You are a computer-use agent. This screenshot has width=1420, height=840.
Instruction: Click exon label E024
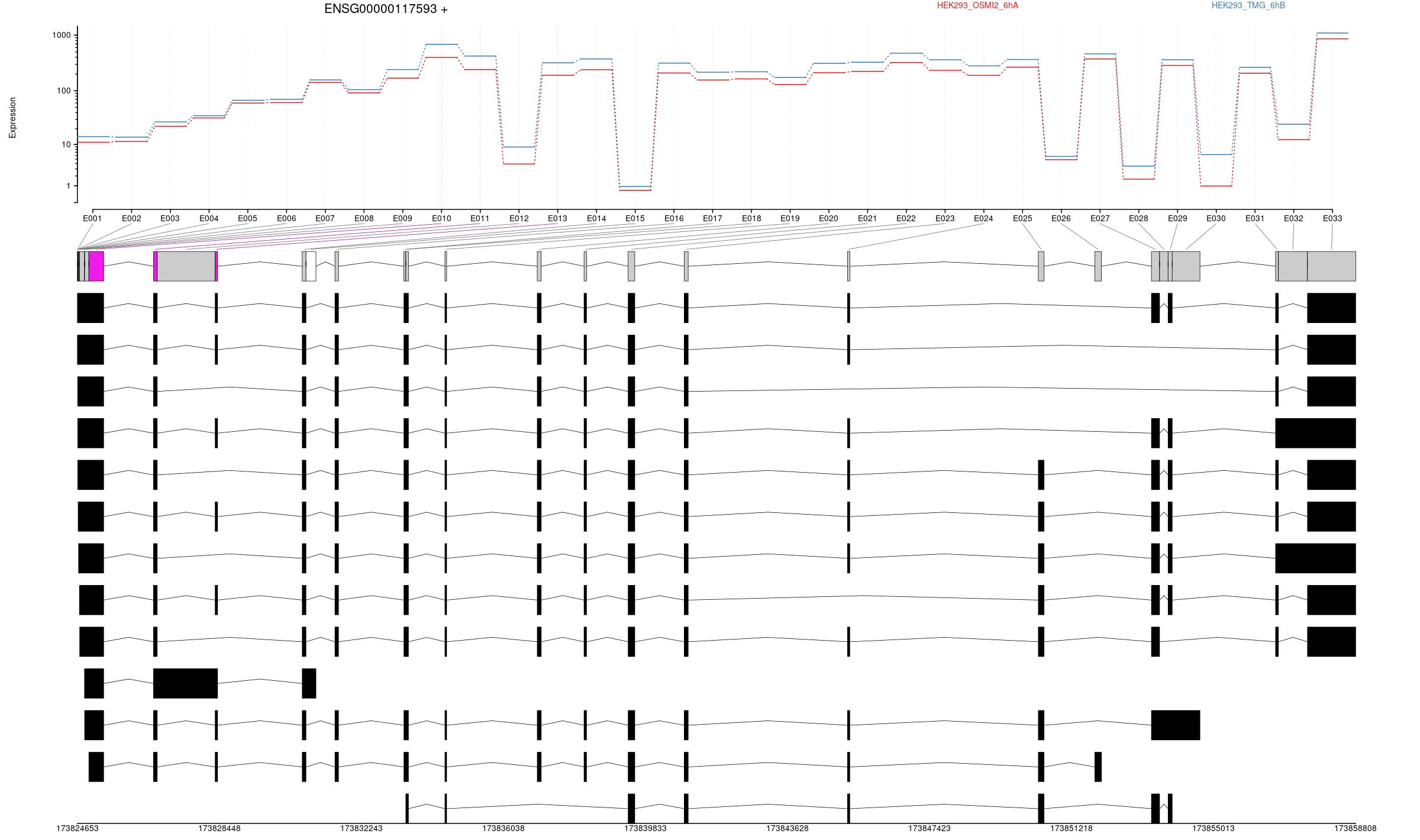point(983,218)
